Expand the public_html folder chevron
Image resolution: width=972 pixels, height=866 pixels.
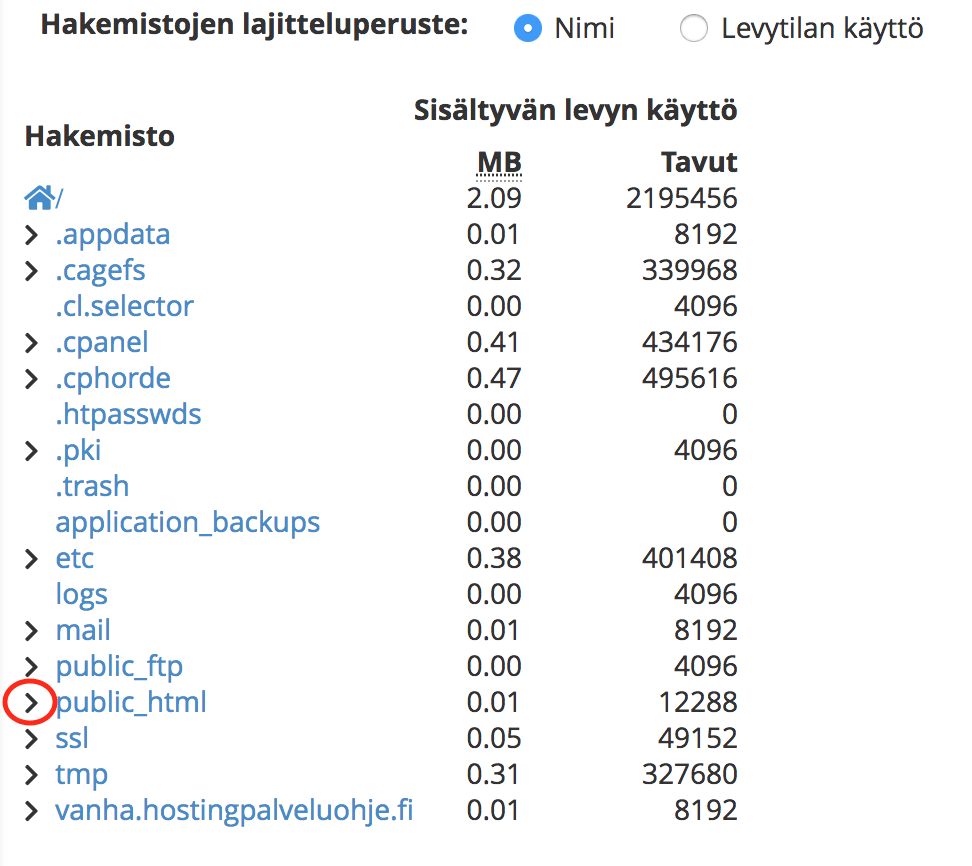pyautogui.click(x=32, y=703)
